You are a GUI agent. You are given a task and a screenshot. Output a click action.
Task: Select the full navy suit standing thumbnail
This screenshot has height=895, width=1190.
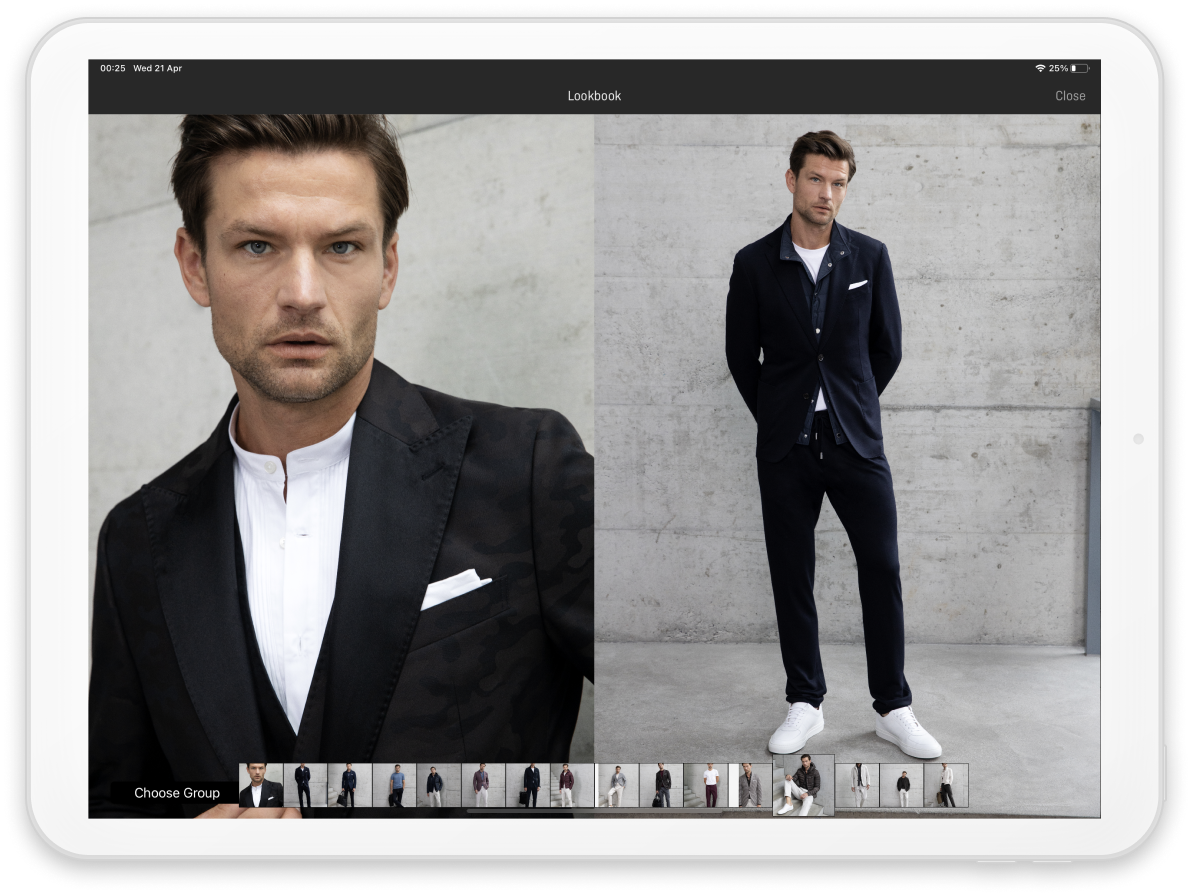[x=305, y=785]
